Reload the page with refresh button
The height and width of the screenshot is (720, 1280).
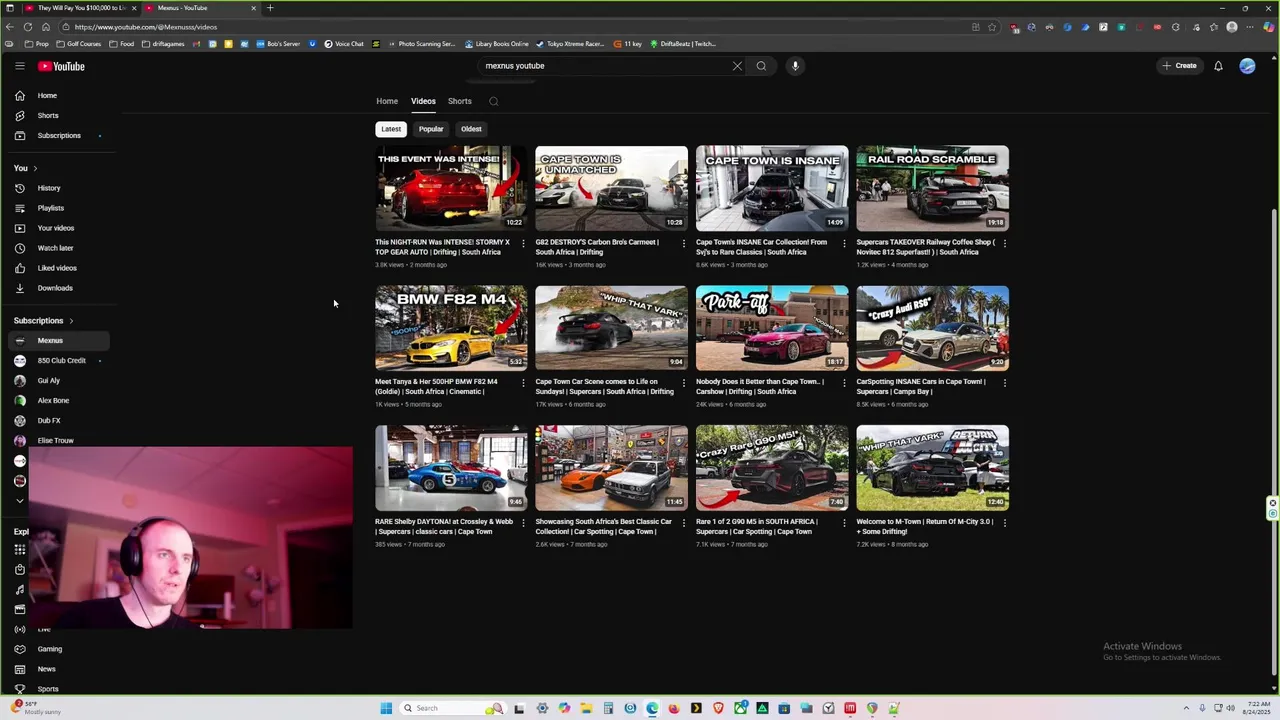pos(27,27)
